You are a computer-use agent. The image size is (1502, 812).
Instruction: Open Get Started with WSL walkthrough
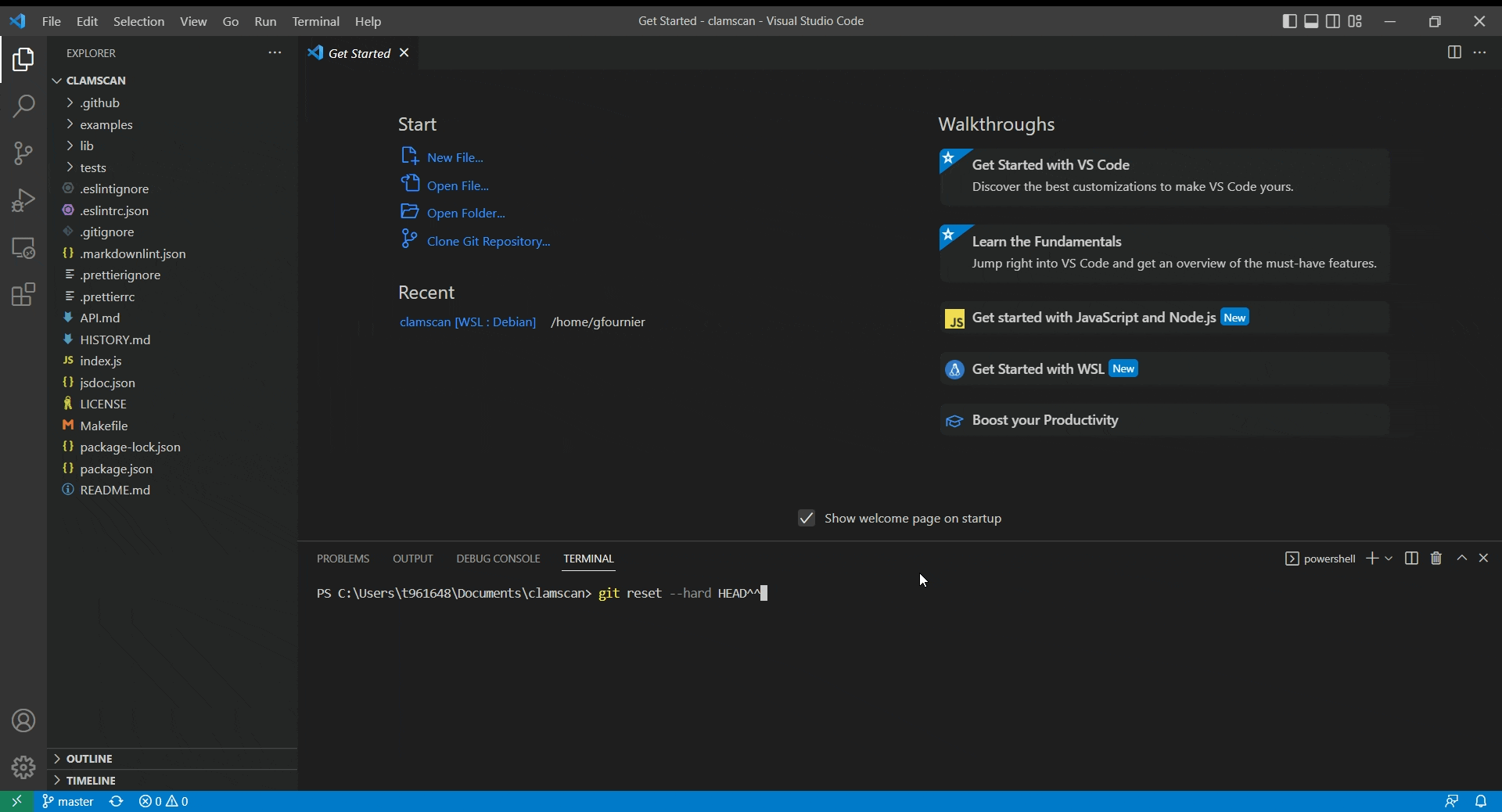pyautogui.click(x=1164, y=368)
